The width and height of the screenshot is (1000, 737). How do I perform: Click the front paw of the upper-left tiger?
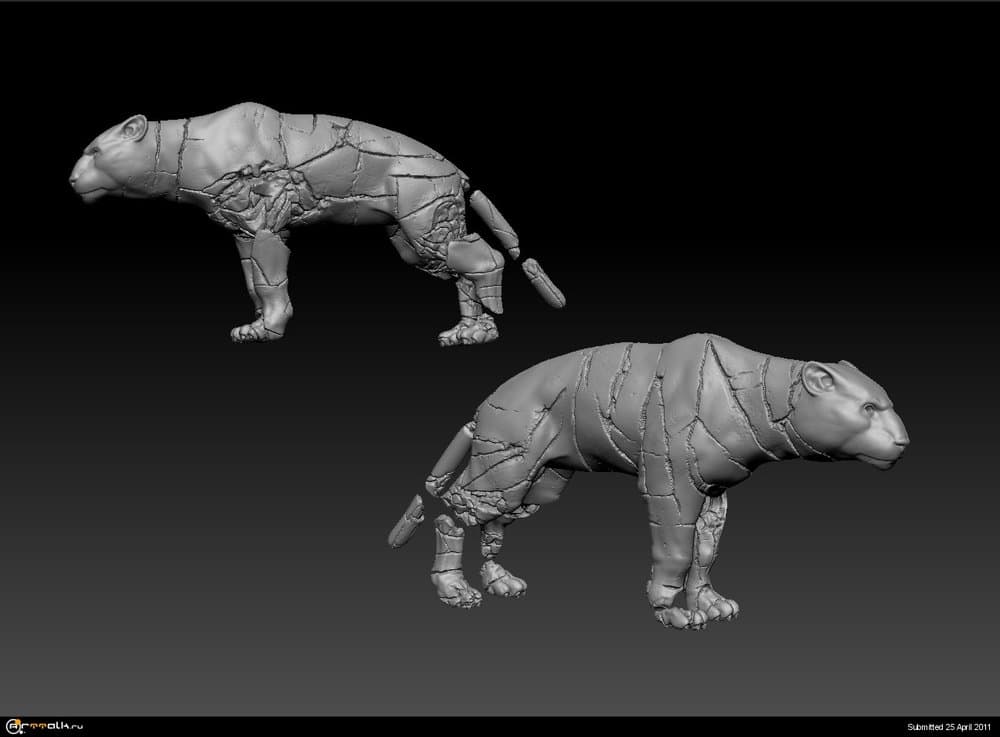(258, 327)
